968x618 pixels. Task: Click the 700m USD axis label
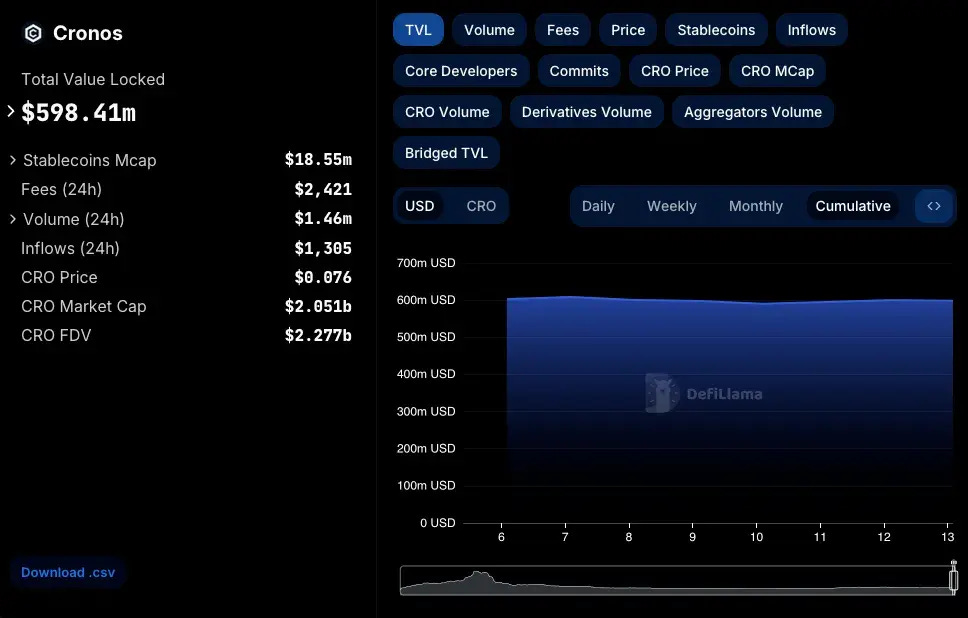coord(425,263)
